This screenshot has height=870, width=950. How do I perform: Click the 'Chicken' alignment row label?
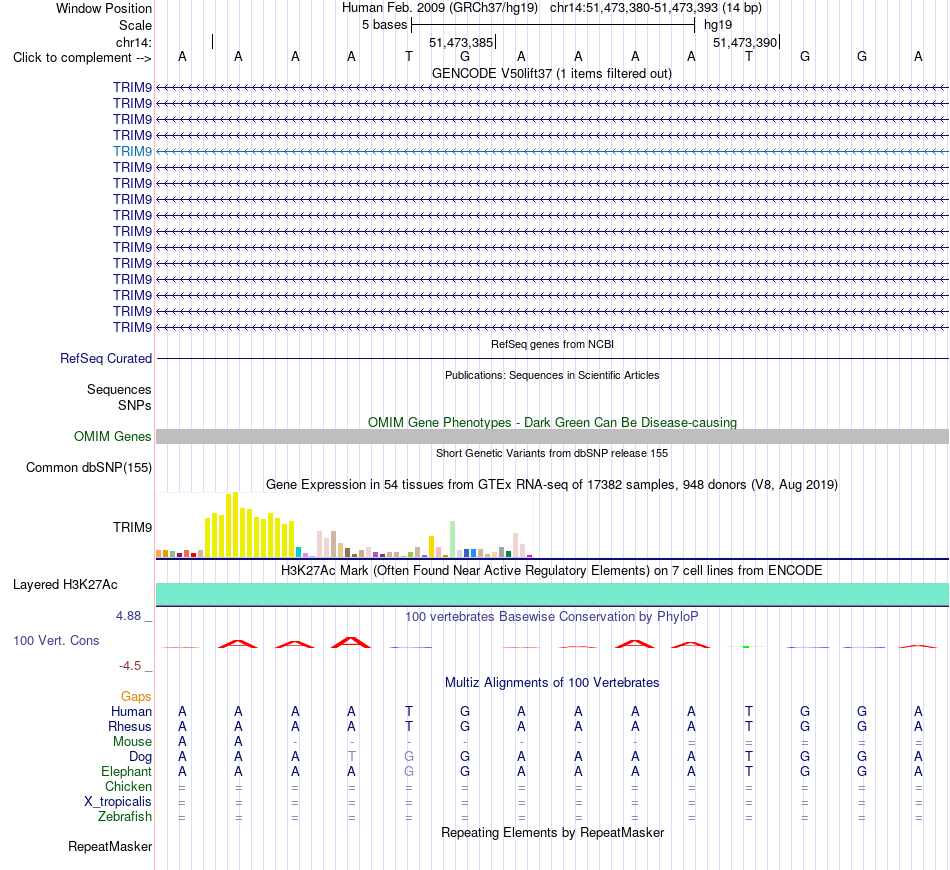[x=128, y=786]
